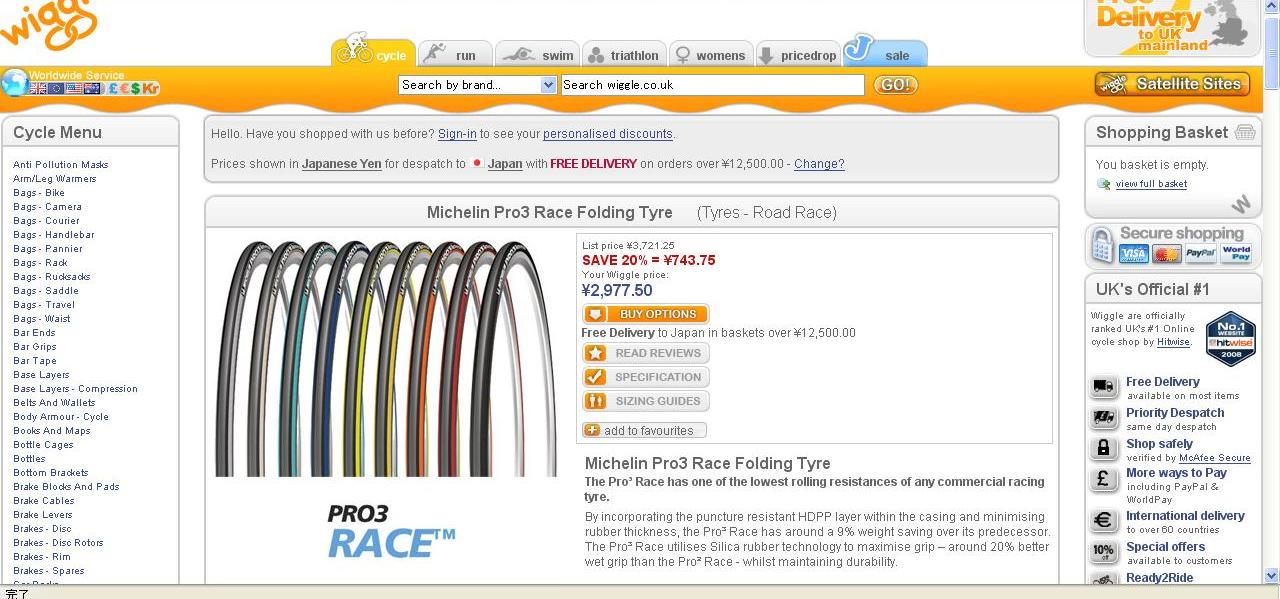
Task: Open the pricedrop tab
Action: (x=798, y=53)
